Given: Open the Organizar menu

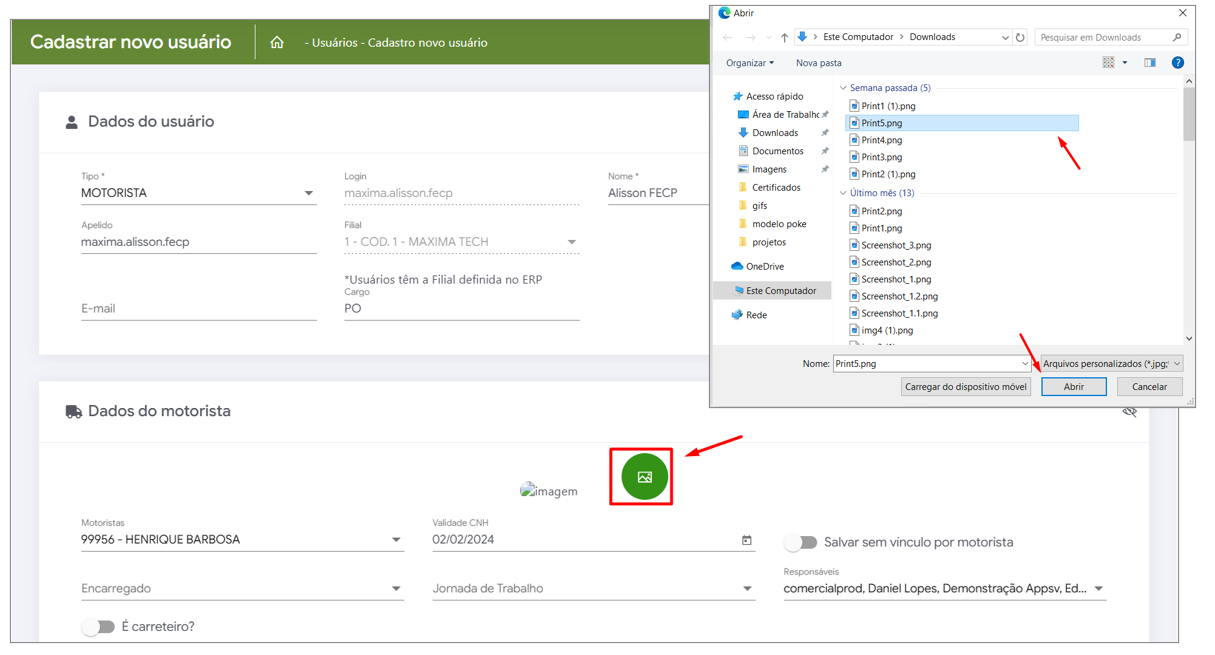Looking at the screenshot, I should 749,63.
